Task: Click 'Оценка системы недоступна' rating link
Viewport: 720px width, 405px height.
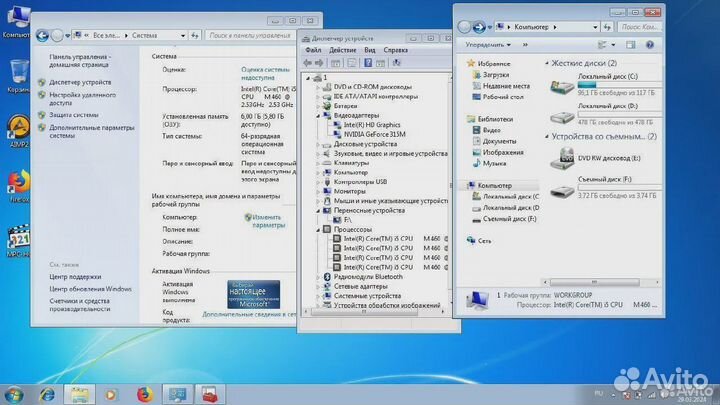Action: (x=265, y=73)
